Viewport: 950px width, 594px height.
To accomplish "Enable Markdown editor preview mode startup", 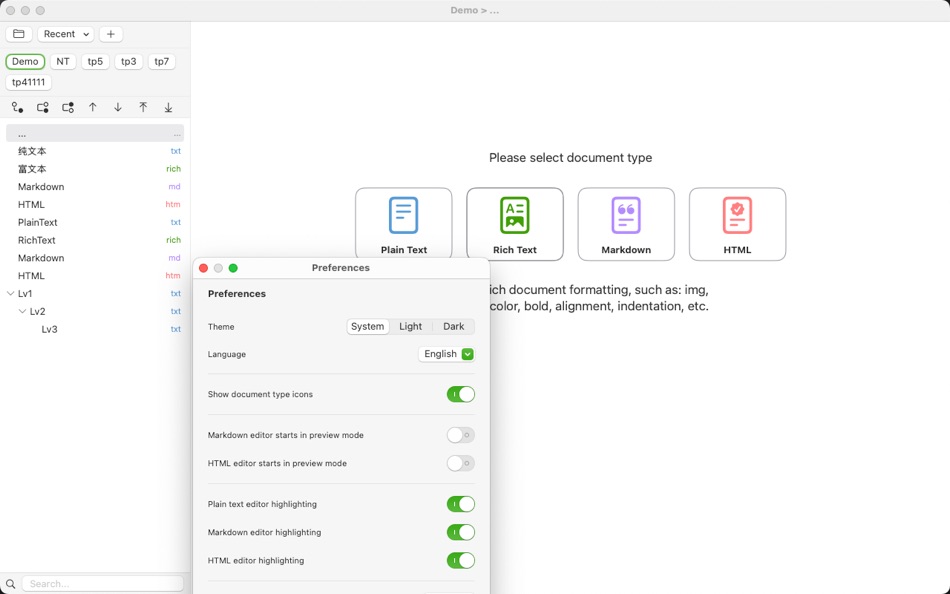I will tap(459, 435).
